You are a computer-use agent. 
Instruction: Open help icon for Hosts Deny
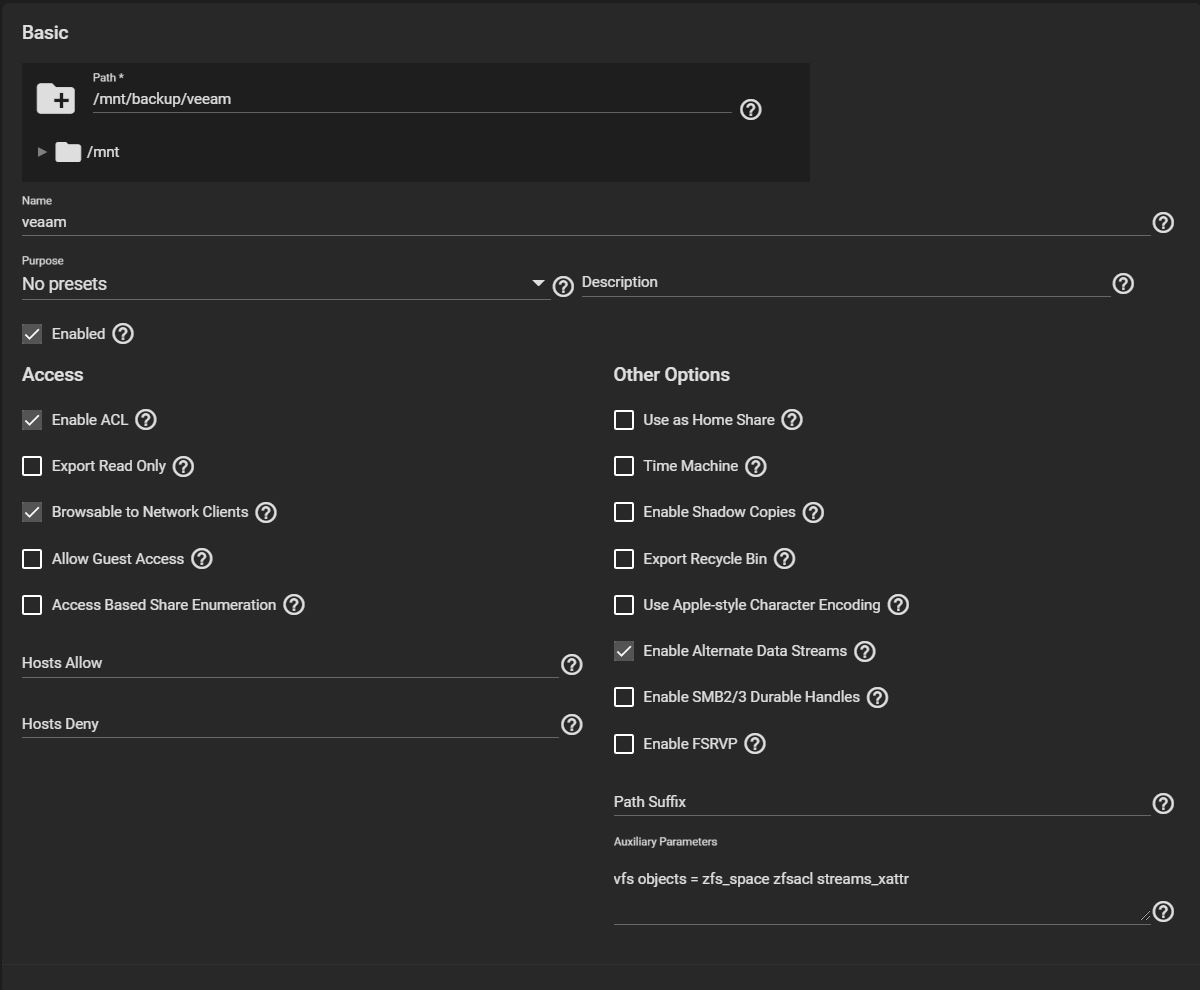pyautogui.click(x=572, y=724)
